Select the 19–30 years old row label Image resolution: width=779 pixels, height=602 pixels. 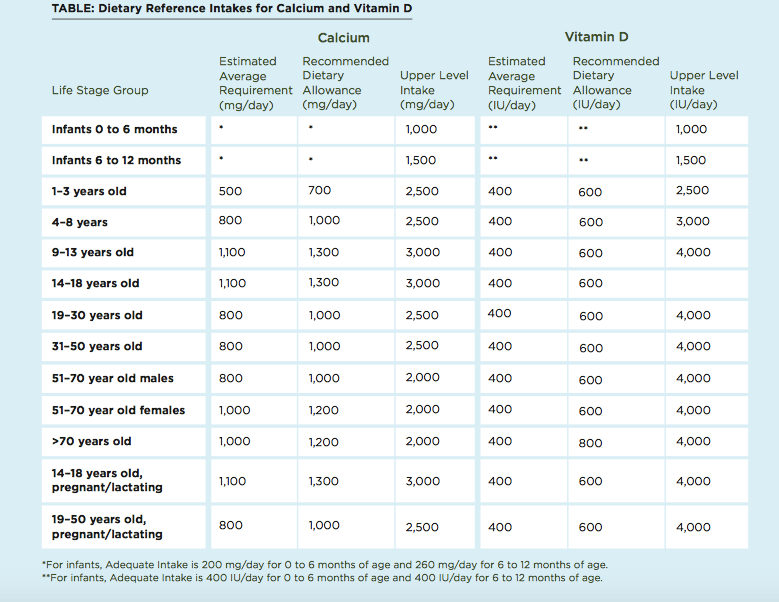[97, 315]
